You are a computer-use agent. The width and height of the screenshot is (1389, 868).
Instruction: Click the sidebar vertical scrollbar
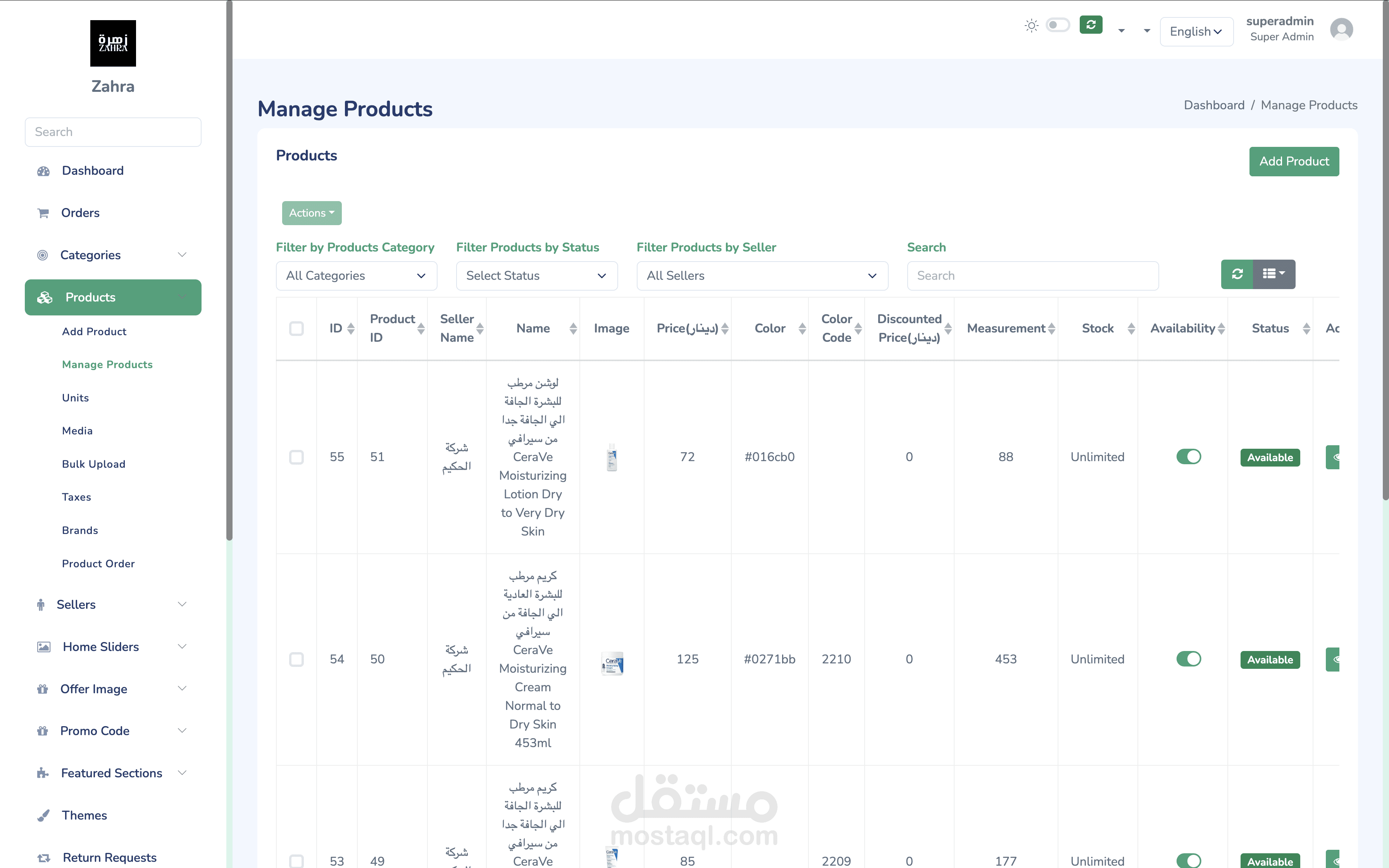[x=229, y=270]
